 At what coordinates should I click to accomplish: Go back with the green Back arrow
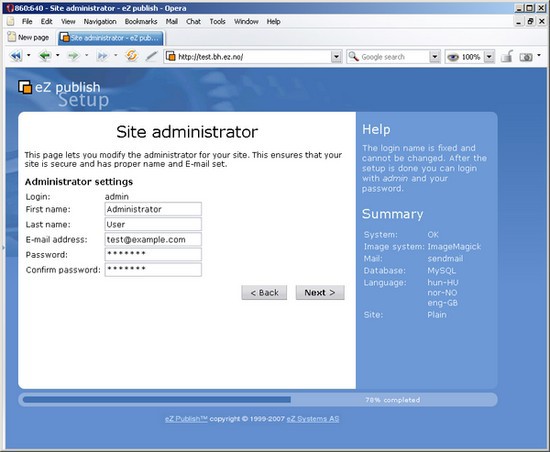(x=45, y=56)
